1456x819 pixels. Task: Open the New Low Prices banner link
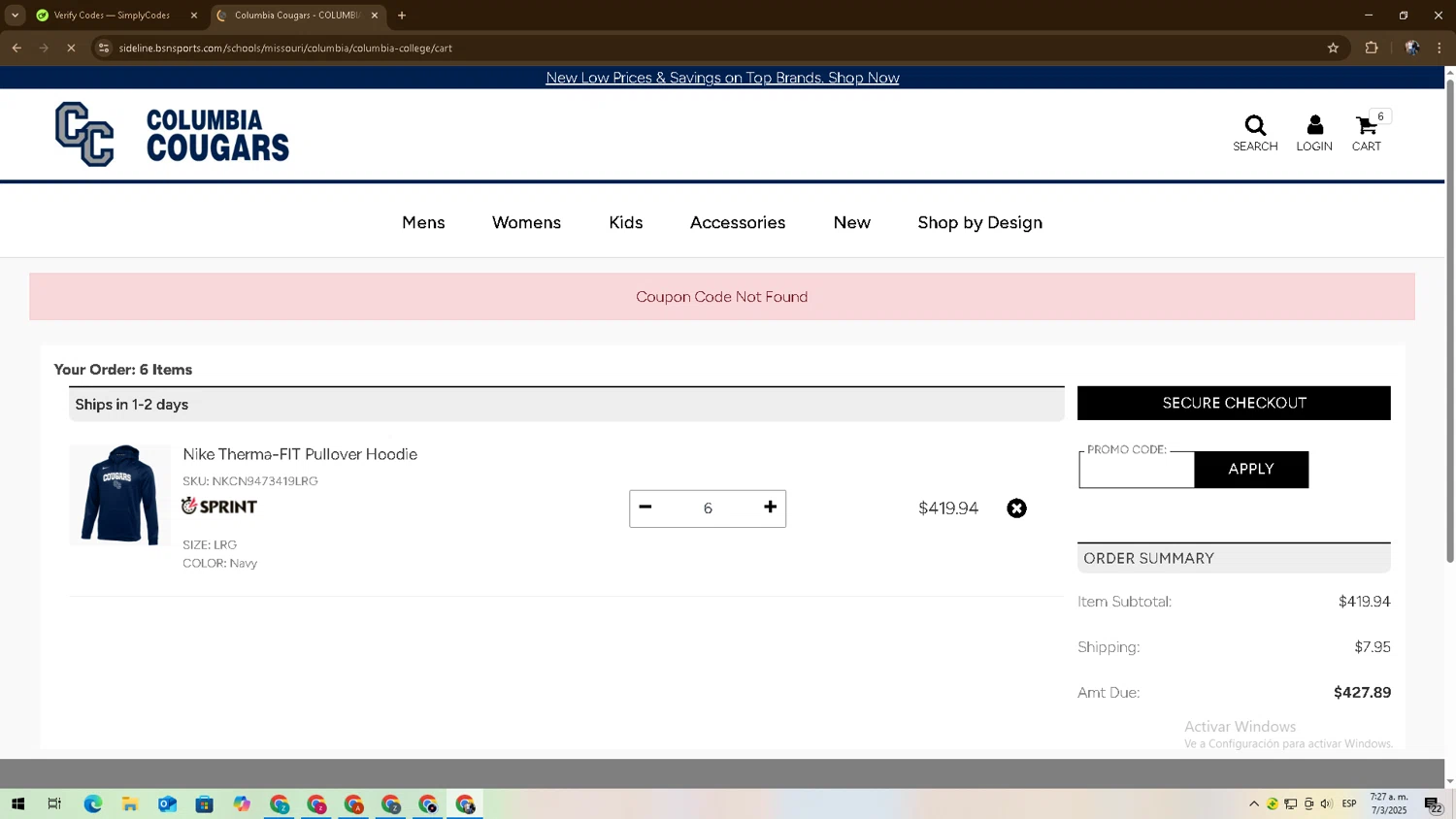coord(722,78)
